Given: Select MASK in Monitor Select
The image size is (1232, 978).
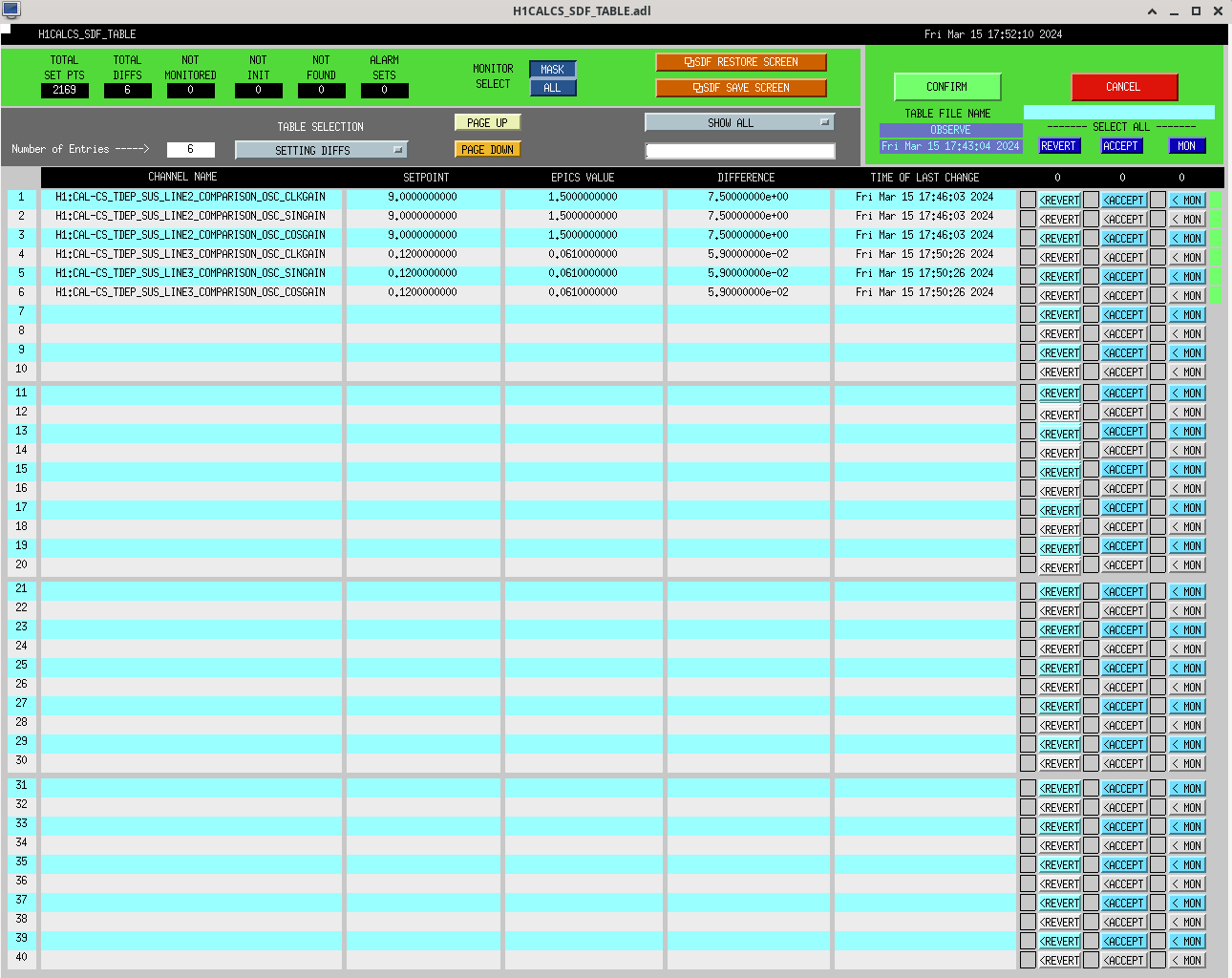Looking at the screenshot, I should (552, 70).
